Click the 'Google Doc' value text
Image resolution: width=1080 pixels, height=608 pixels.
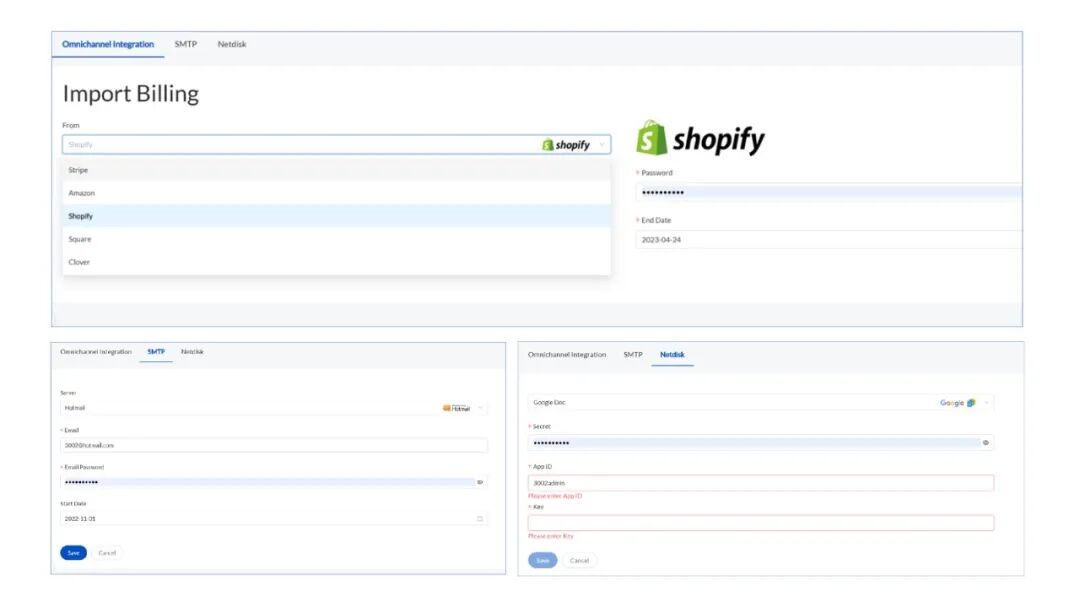549,403
